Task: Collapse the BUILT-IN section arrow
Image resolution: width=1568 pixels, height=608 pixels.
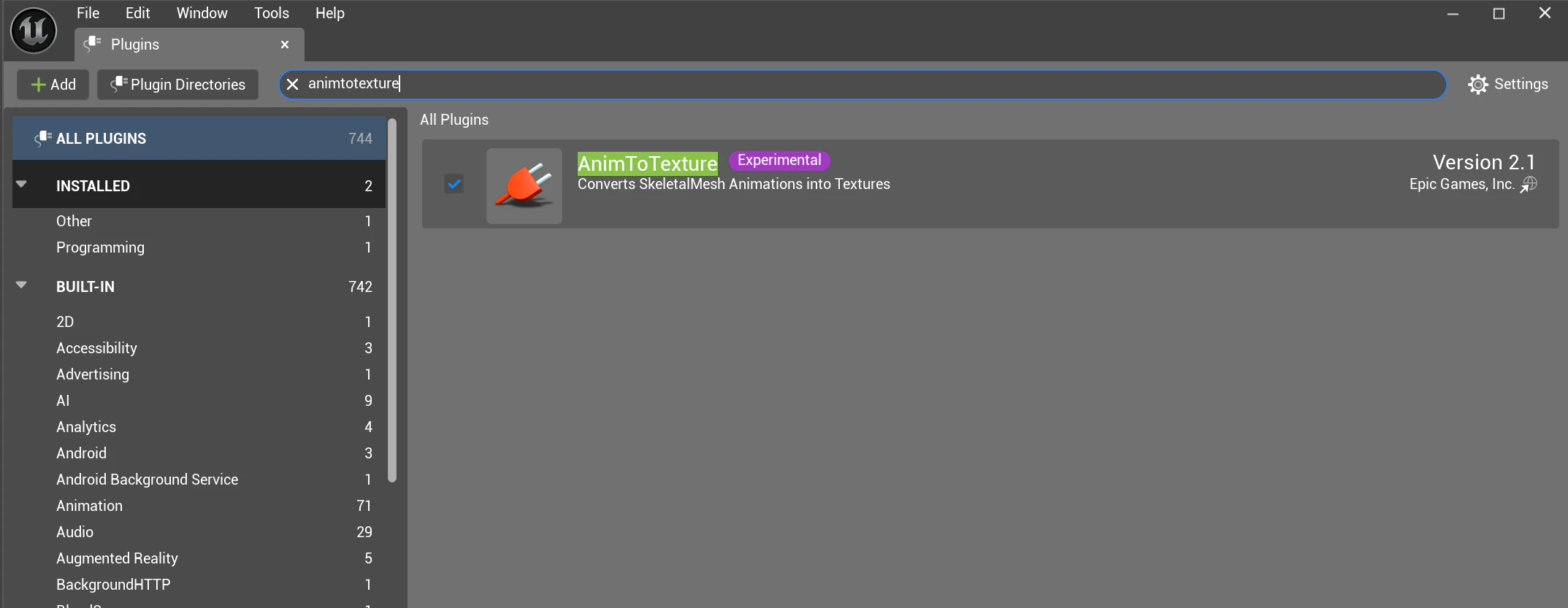Action: [21, 285]
